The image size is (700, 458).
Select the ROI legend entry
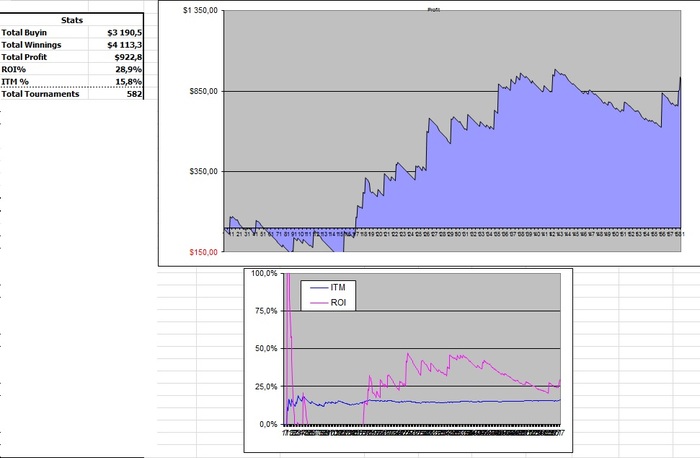pyautogui.click(x=328, y=303)
